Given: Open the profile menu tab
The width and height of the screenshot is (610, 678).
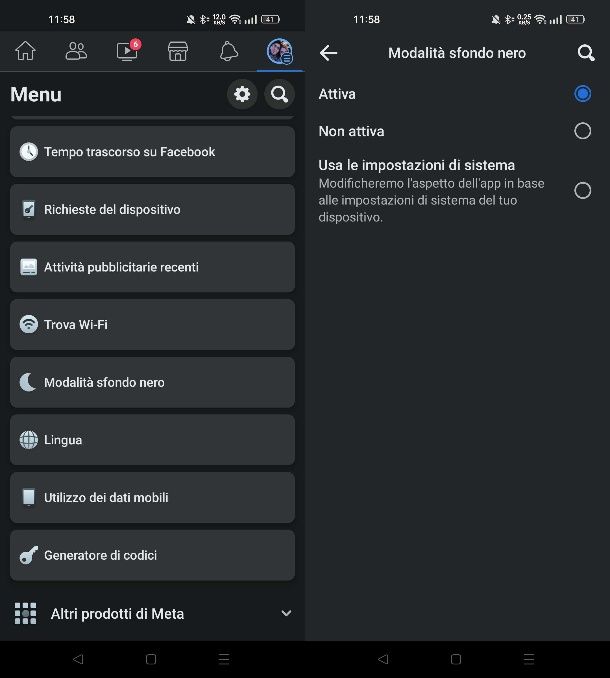Looking at the screenshot, I should [280, 51].
